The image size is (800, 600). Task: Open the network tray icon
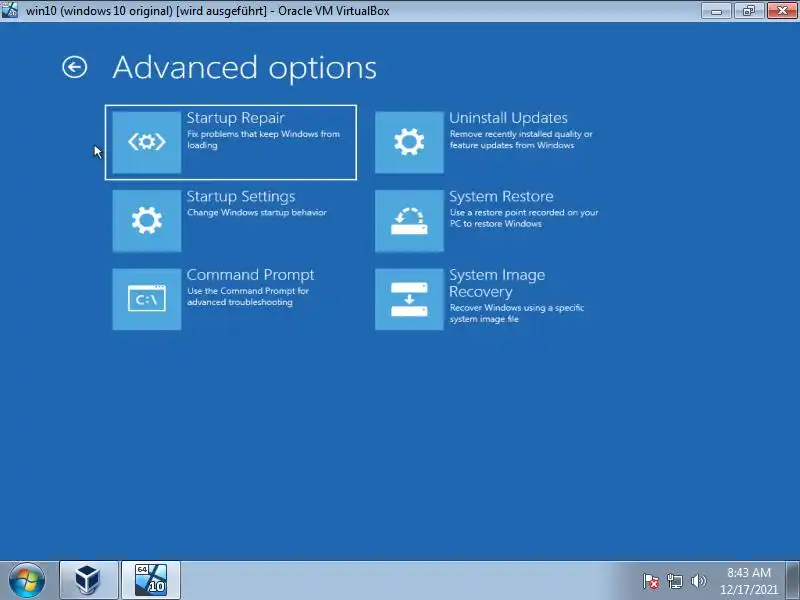point(674,581)
